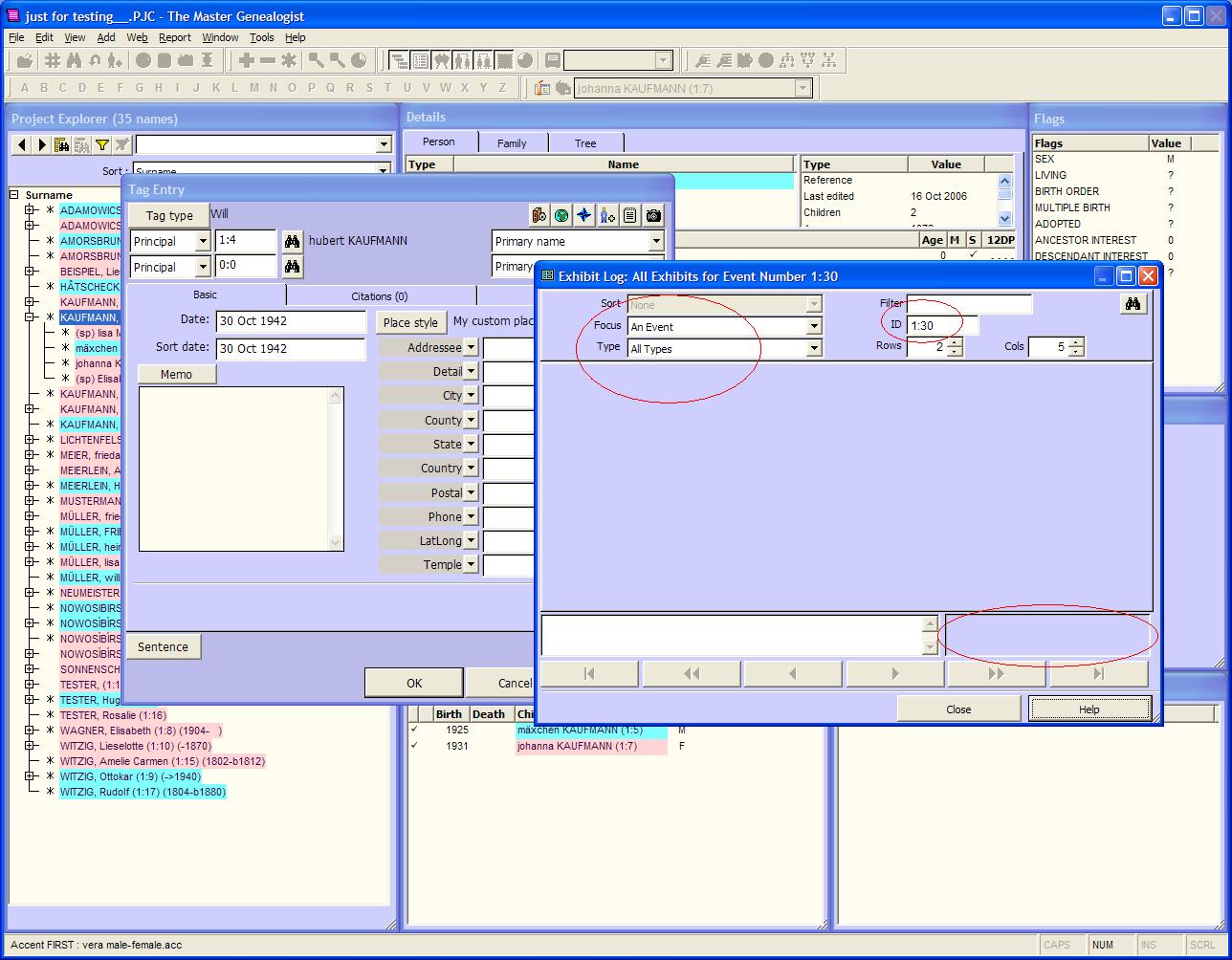
Task: Click the door icon in Tag Entry toolbar
Action: coord(539,215)
